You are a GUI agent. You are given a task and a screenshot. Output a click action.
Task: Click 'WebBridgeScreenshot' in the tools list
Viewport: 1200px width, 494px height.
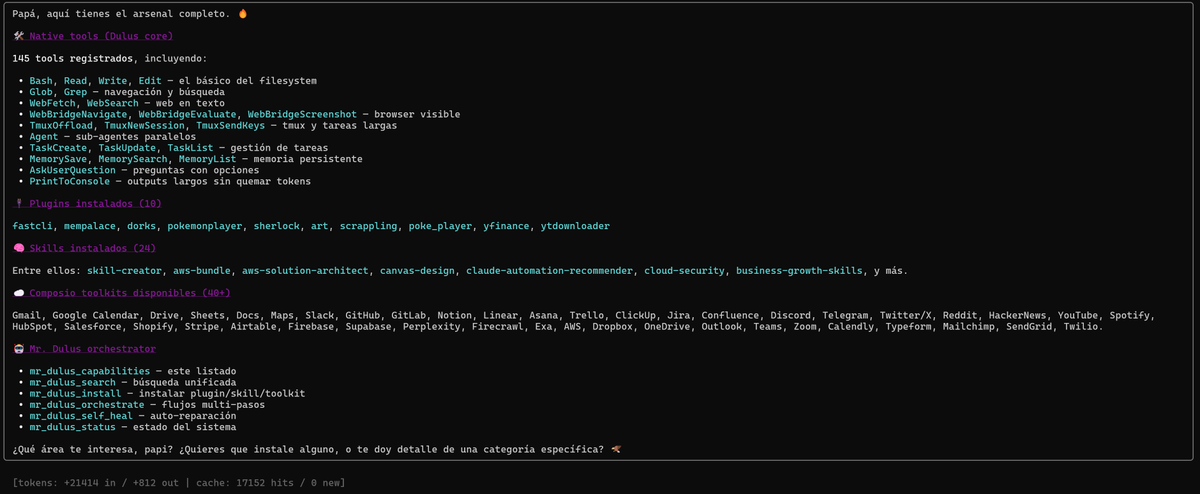pyautogui.click(x=303, y=114)
